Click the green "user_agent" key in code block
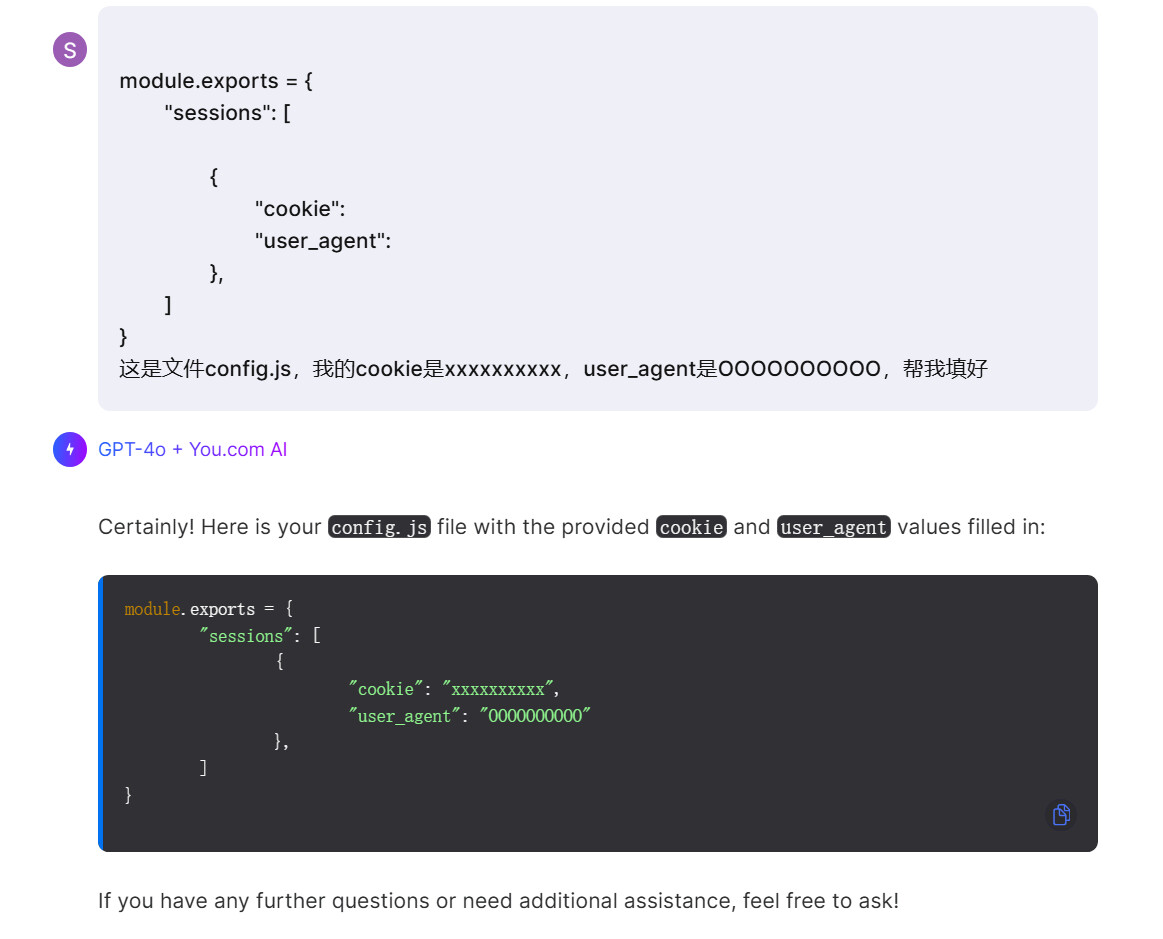 pyautogui.click(x=404, y=716)
